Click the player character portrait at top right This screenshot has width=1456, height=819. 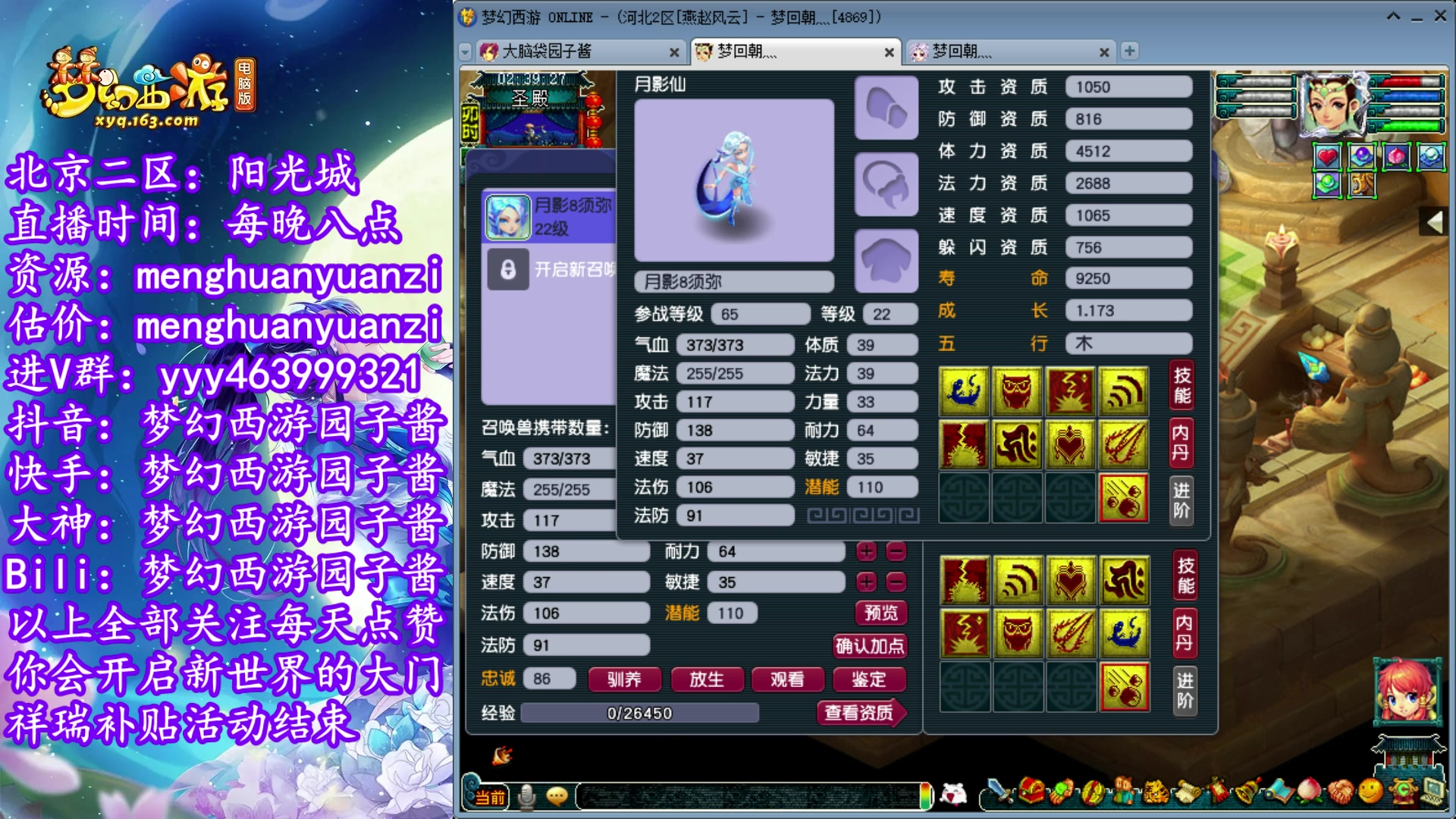pyautogui.click(x=1335, y=105)
